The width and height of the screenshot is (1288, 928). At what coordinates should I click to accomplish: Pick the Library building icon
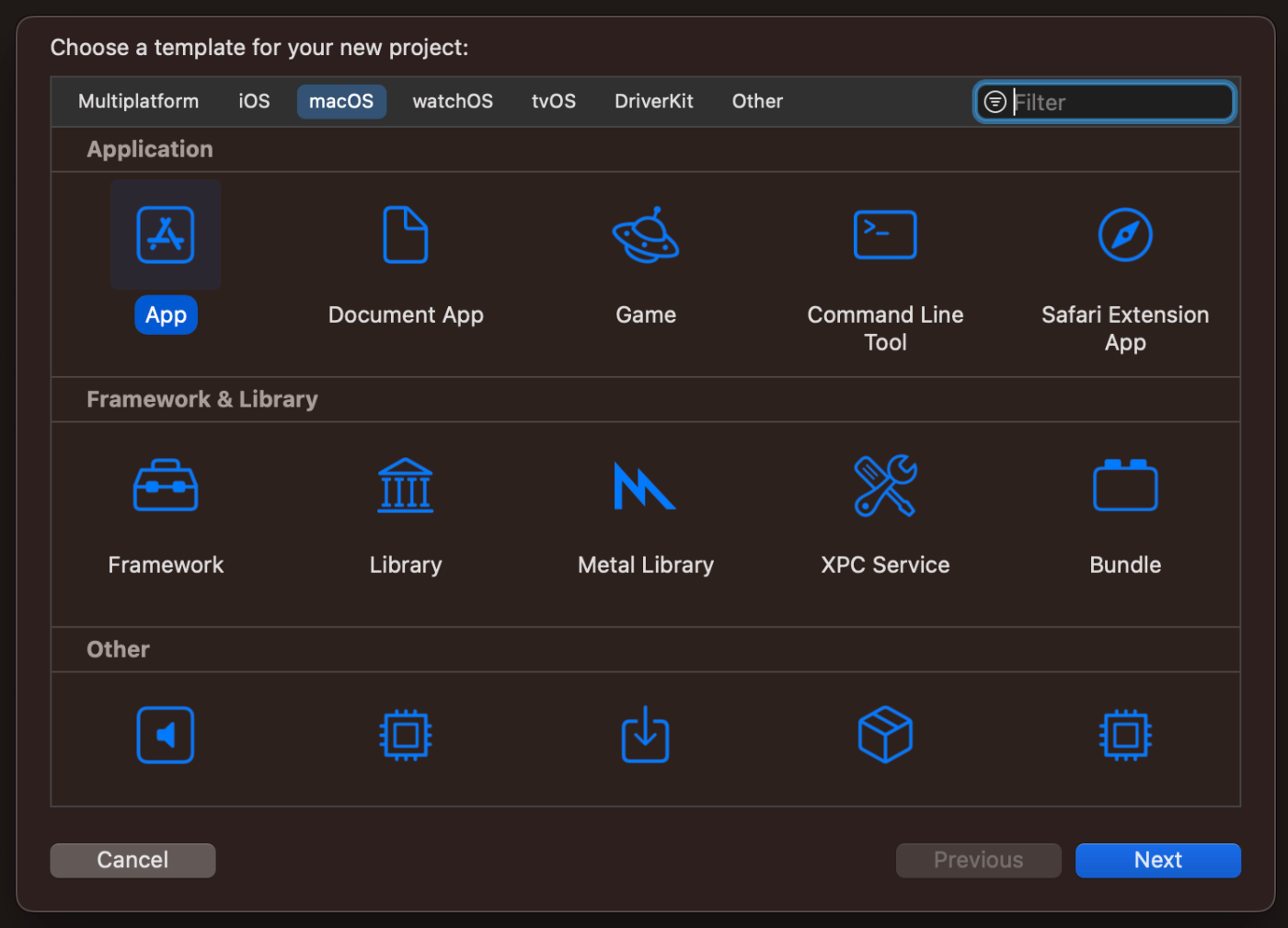406,485
